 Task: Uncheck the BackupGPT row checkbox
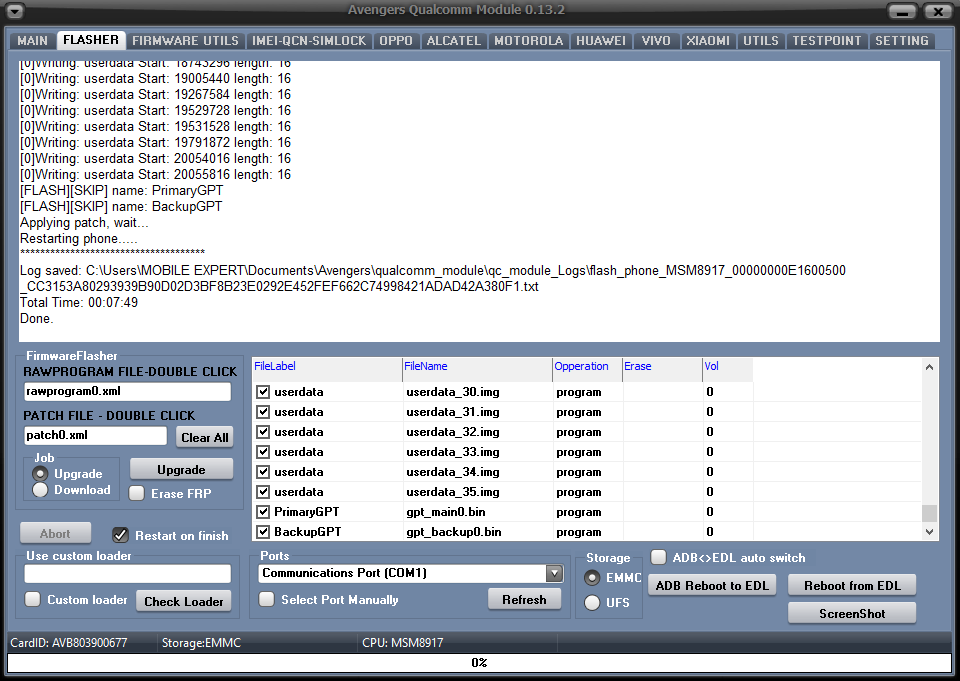[263, 532]
